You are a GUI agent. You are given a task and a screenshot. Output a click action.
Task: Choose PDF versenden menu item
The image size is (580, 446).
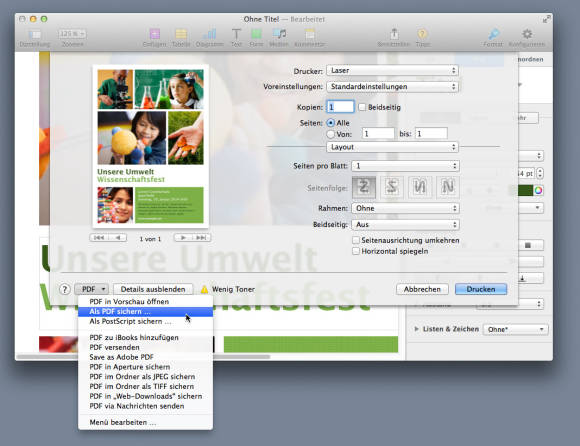145,347
